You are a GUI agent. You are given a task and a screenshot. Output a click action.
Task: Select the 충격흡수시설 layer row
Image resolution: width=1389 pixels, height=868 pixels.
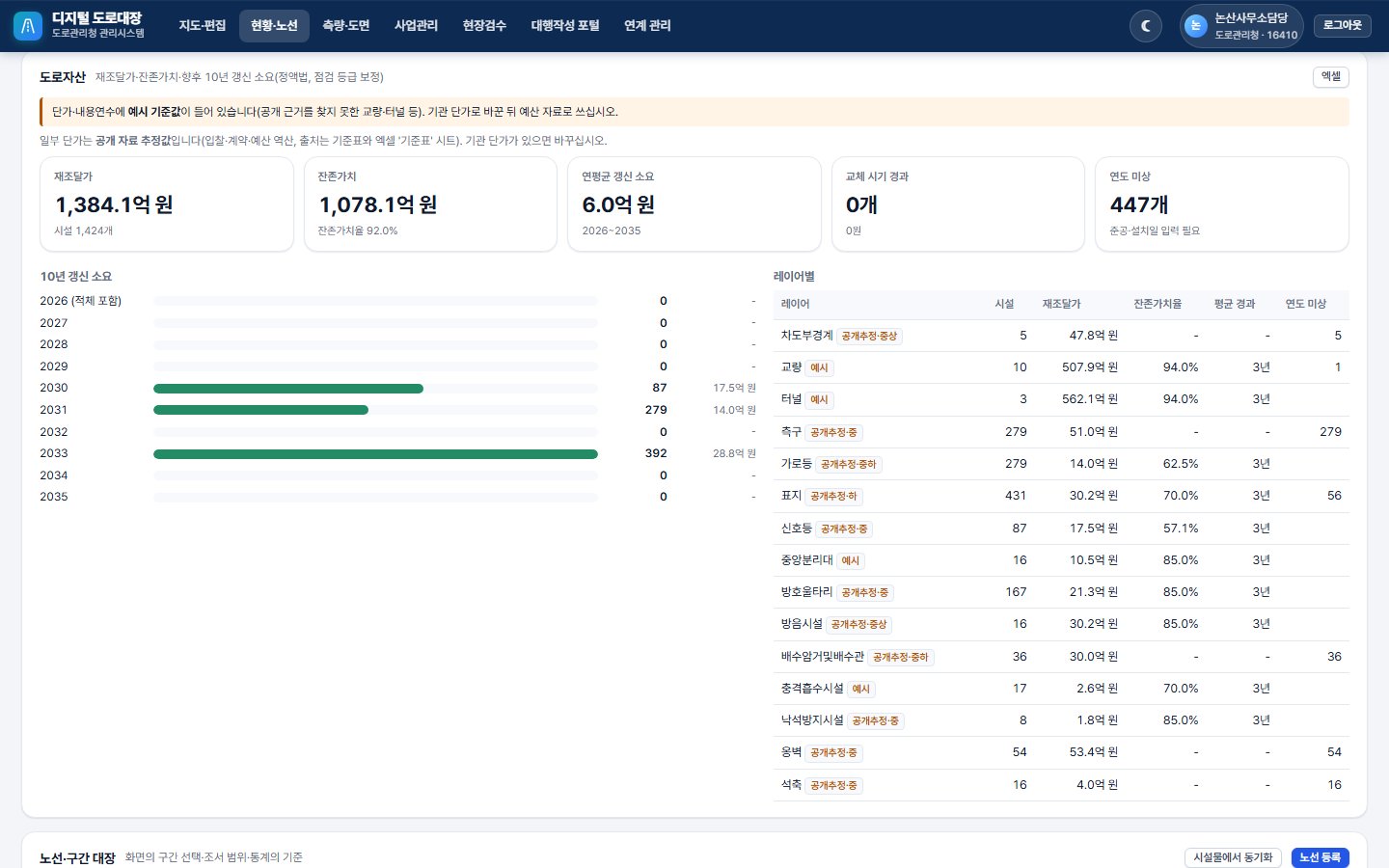(x=1061, y=689)
